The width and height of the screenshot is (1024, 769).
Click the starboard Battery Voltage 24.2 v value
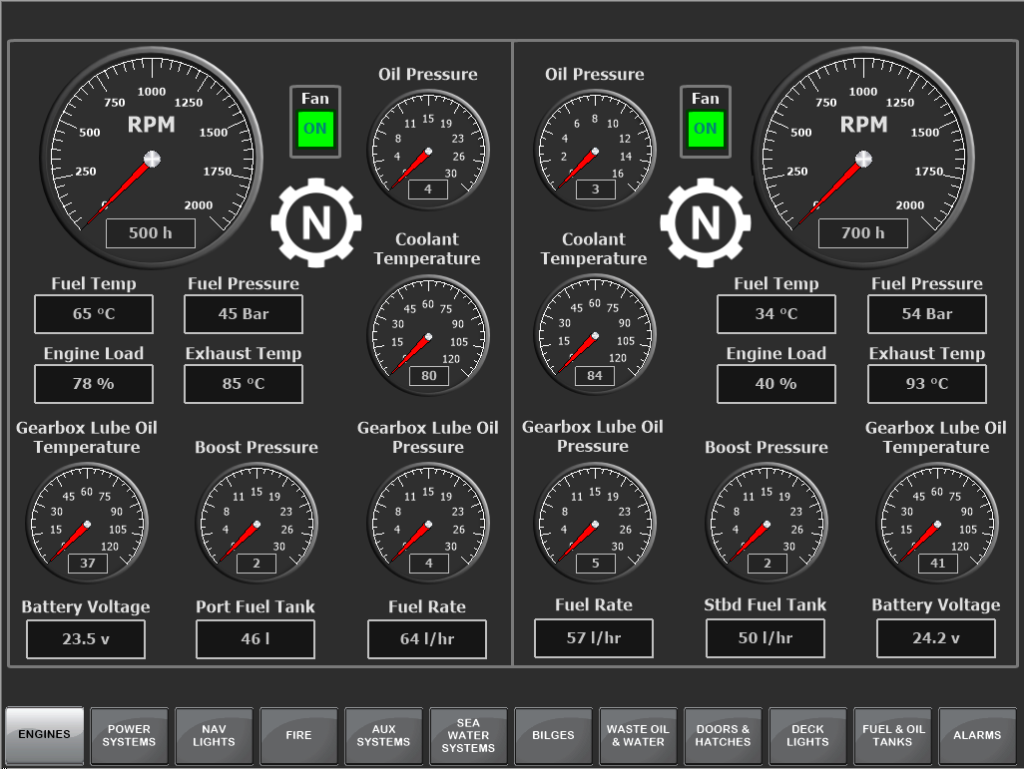(936, 638)
